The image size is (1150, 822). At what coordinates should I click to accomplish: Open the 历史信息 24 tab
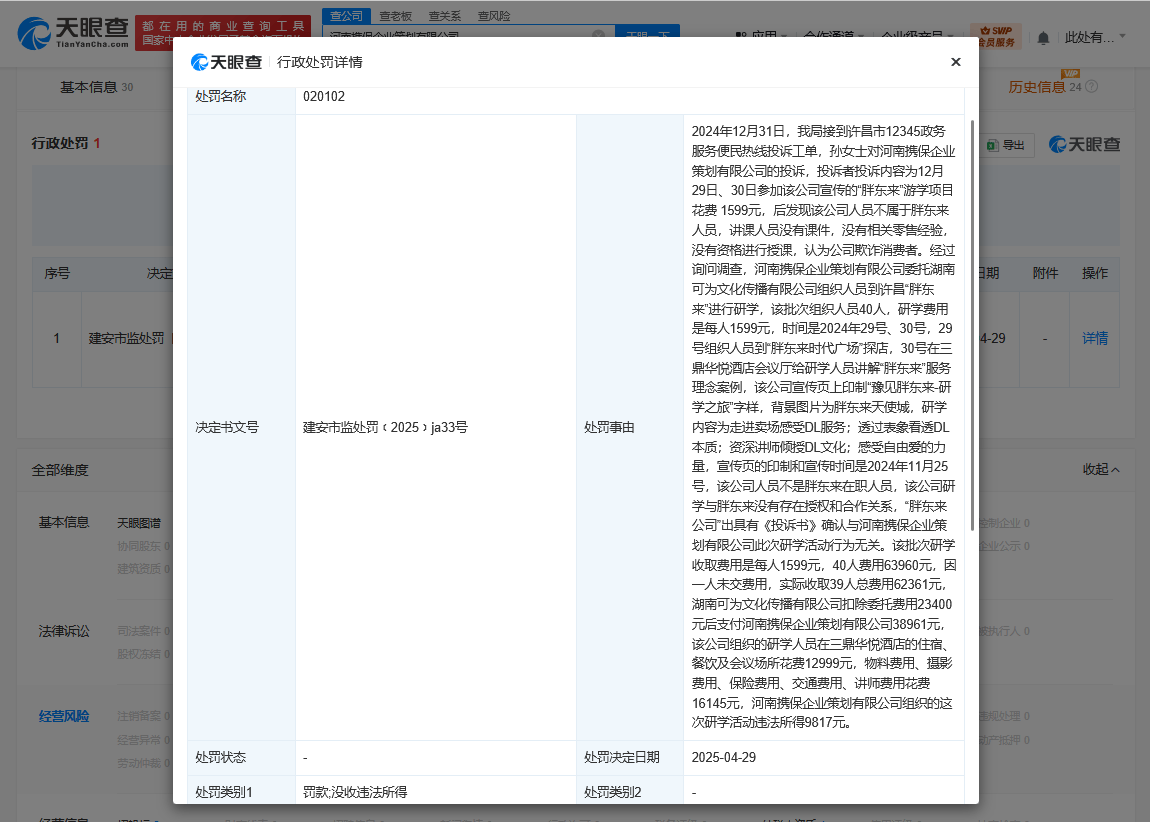point(1045,87)
